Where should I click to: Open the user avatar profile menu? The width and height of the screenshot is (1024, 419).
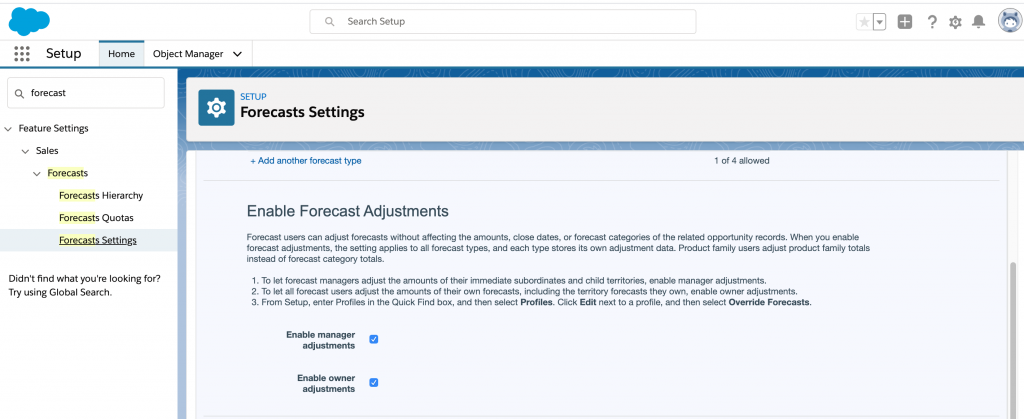[x=1008, y=22]
